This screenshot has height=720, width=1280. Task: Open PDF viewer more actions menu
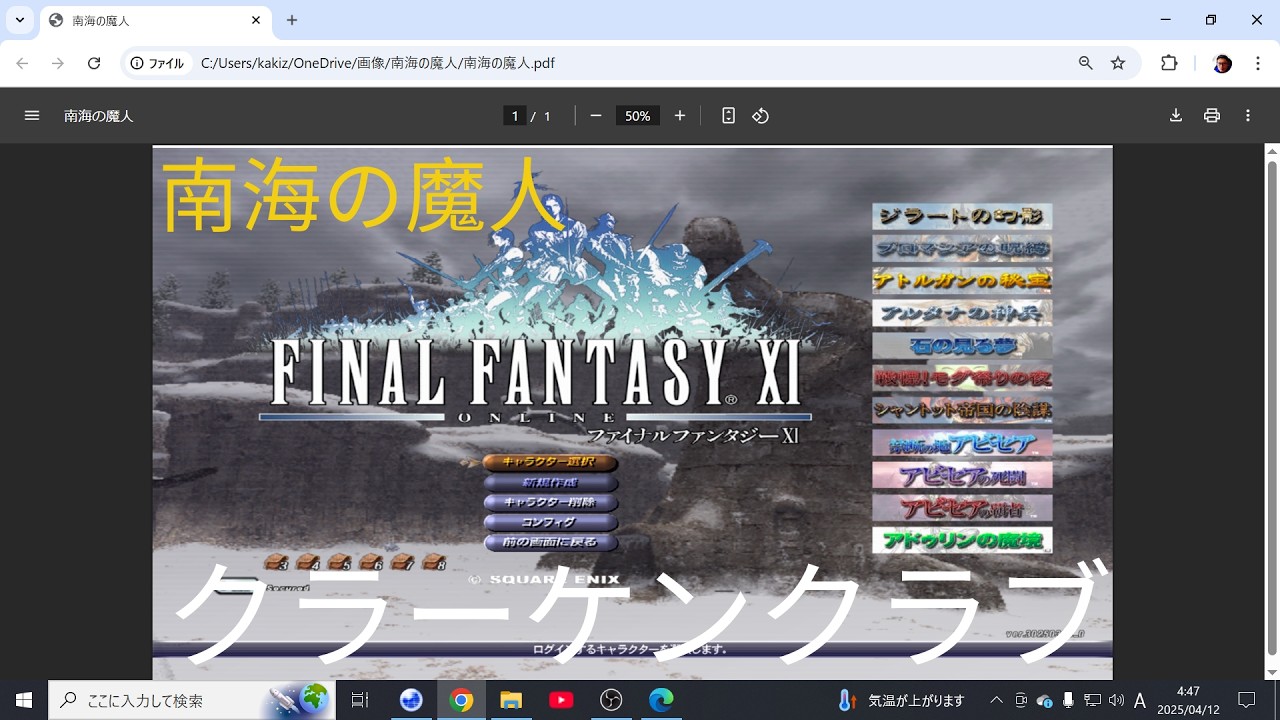tap(1248, 116)
